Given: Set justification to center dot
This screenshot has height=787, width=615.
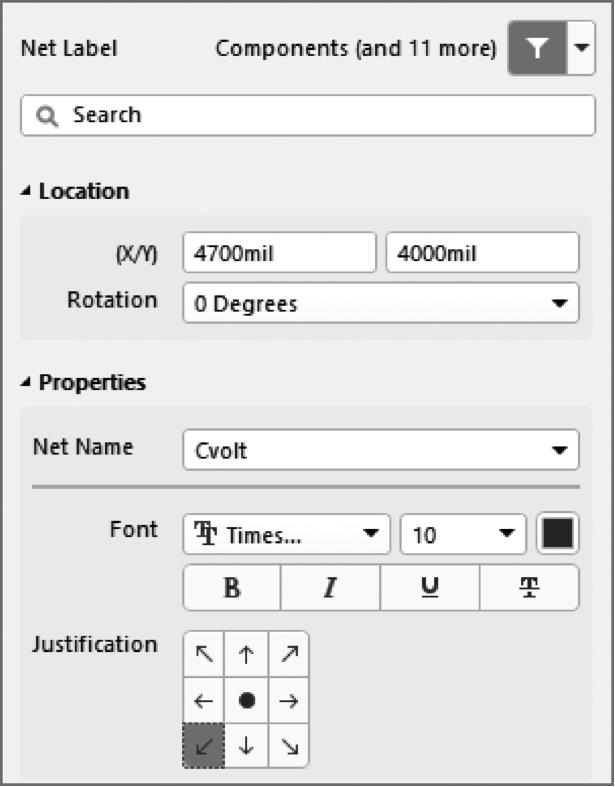Looking at the screenshot, I should 246,700.
